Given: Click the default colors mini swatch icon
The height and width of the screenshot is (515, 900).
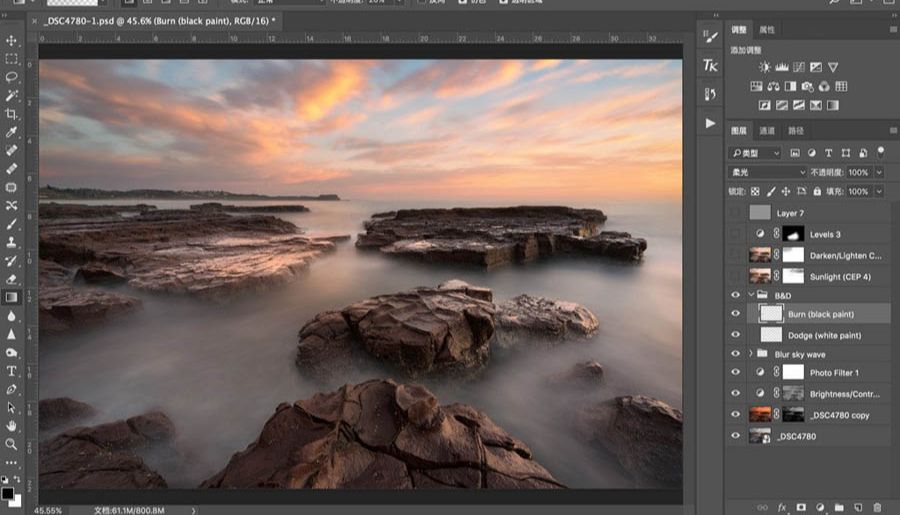Looking at the screenshot, I should pyautogui.click(x=5, y=479).
